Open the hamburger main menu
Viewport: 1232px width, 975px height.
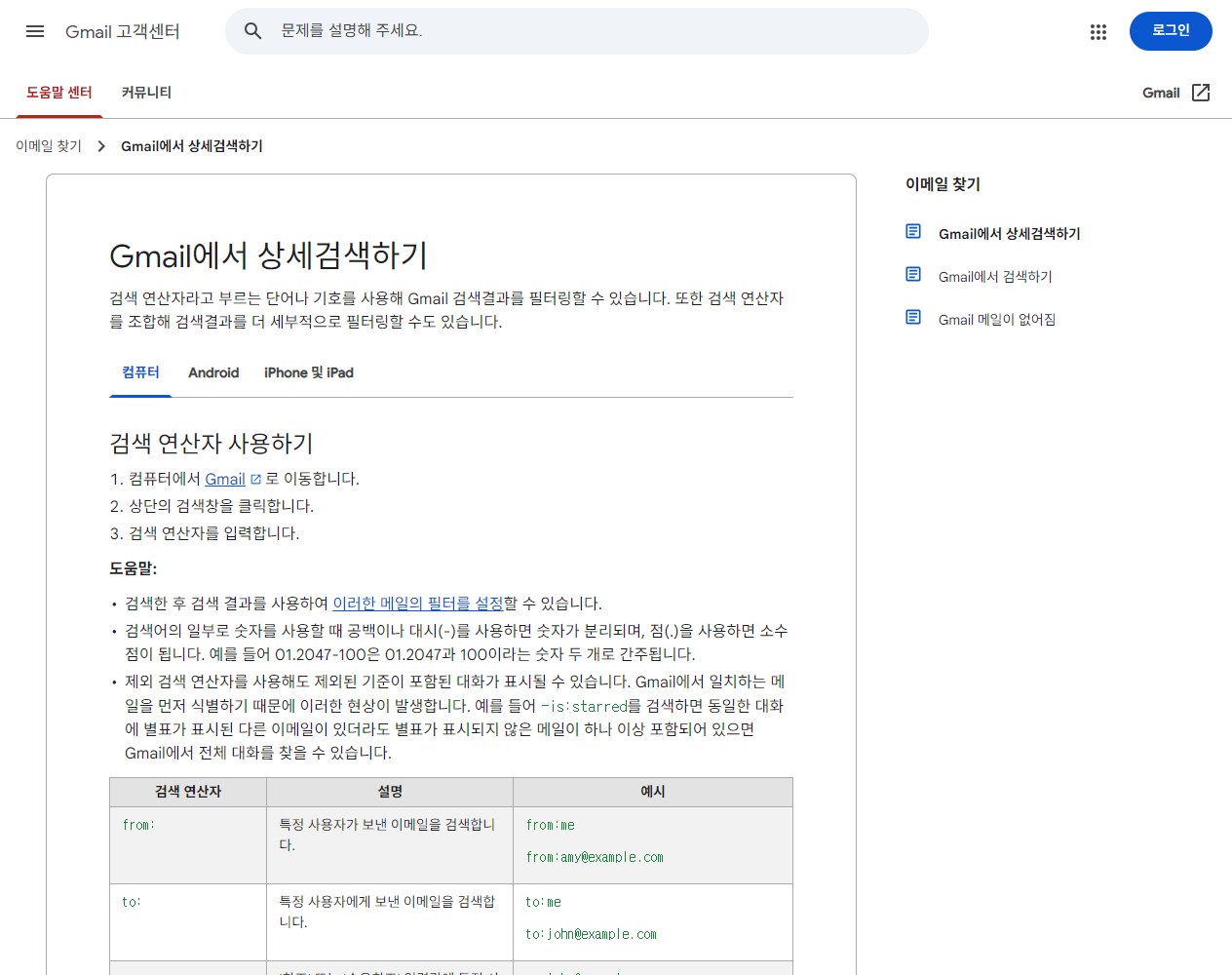click(35, 31)
